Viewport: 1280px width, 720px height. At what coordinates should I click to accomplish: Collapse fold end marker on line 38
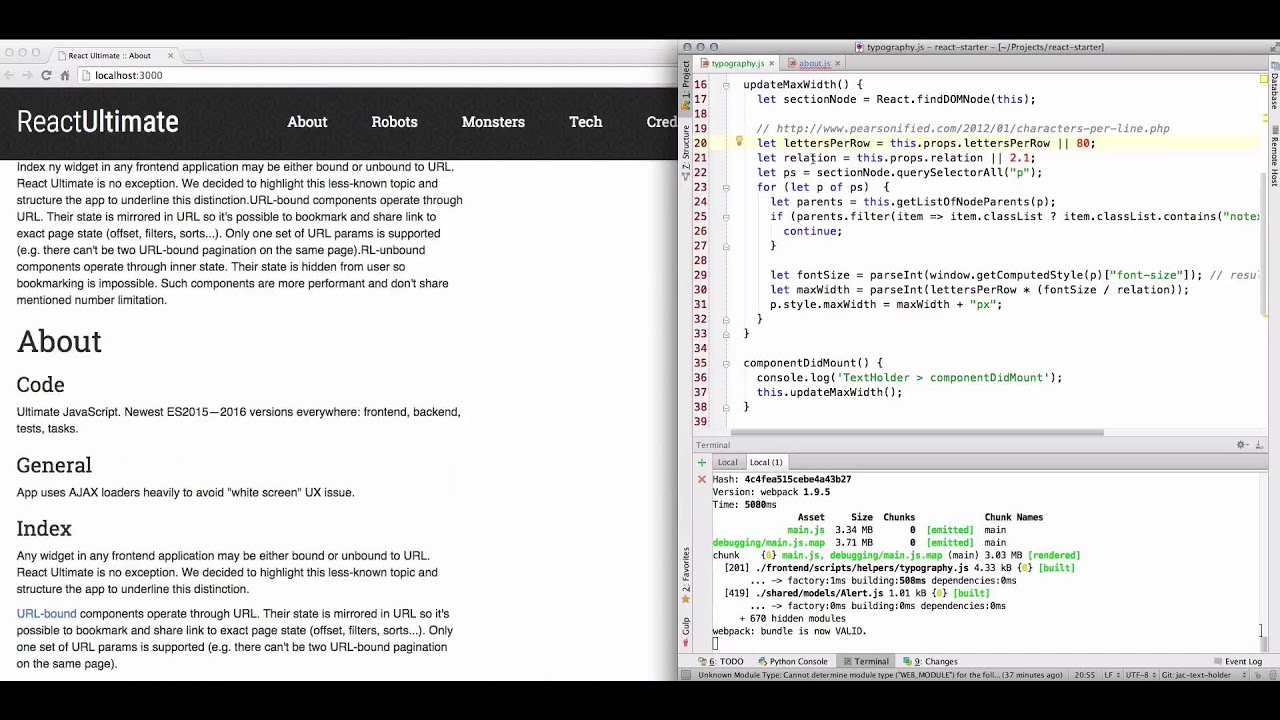[726, 407]
